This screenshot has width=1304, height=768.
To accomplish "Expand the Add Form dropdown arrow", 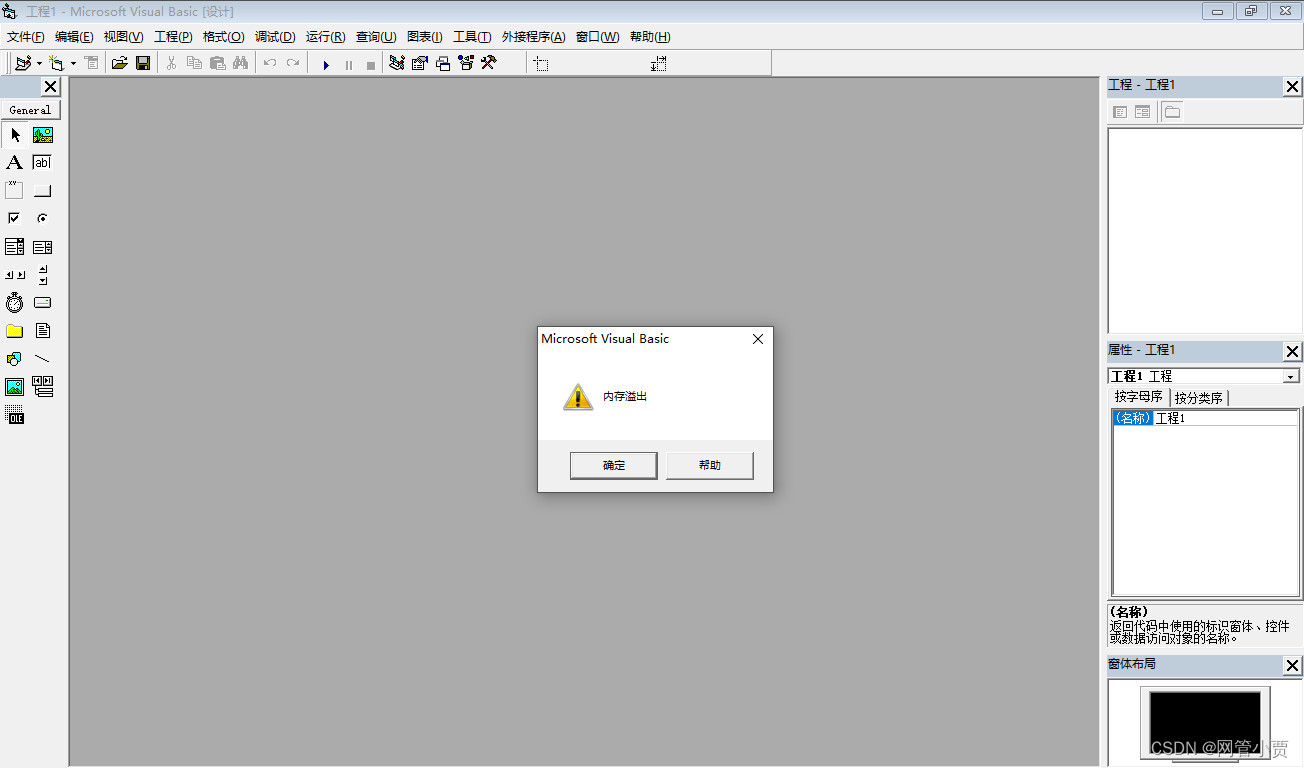I will [x=73, y=63].
